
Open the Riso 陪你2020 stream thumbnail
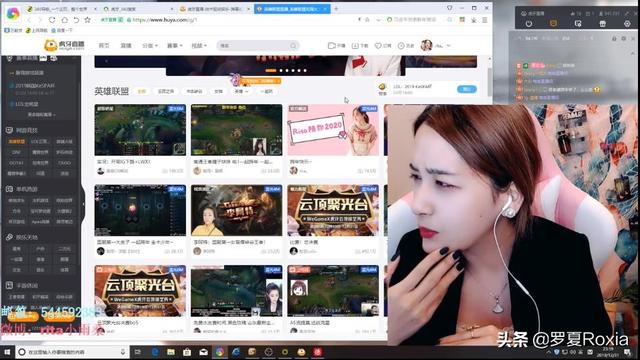(x=333, y=130)
